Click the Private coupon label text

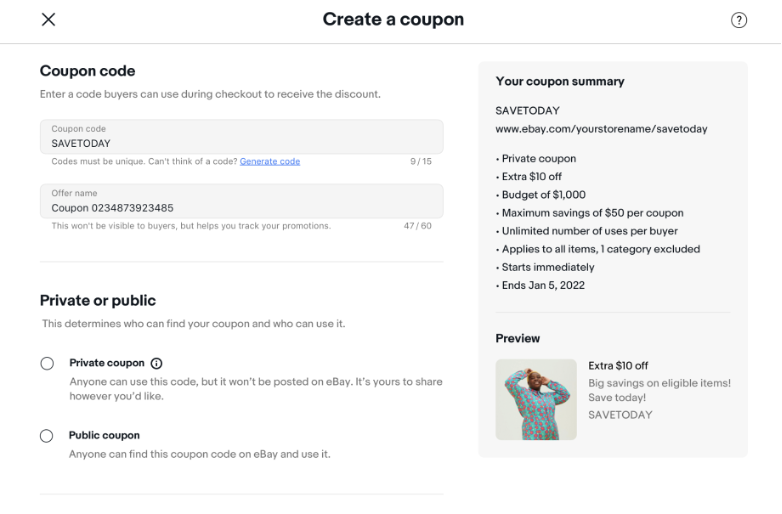107,363
